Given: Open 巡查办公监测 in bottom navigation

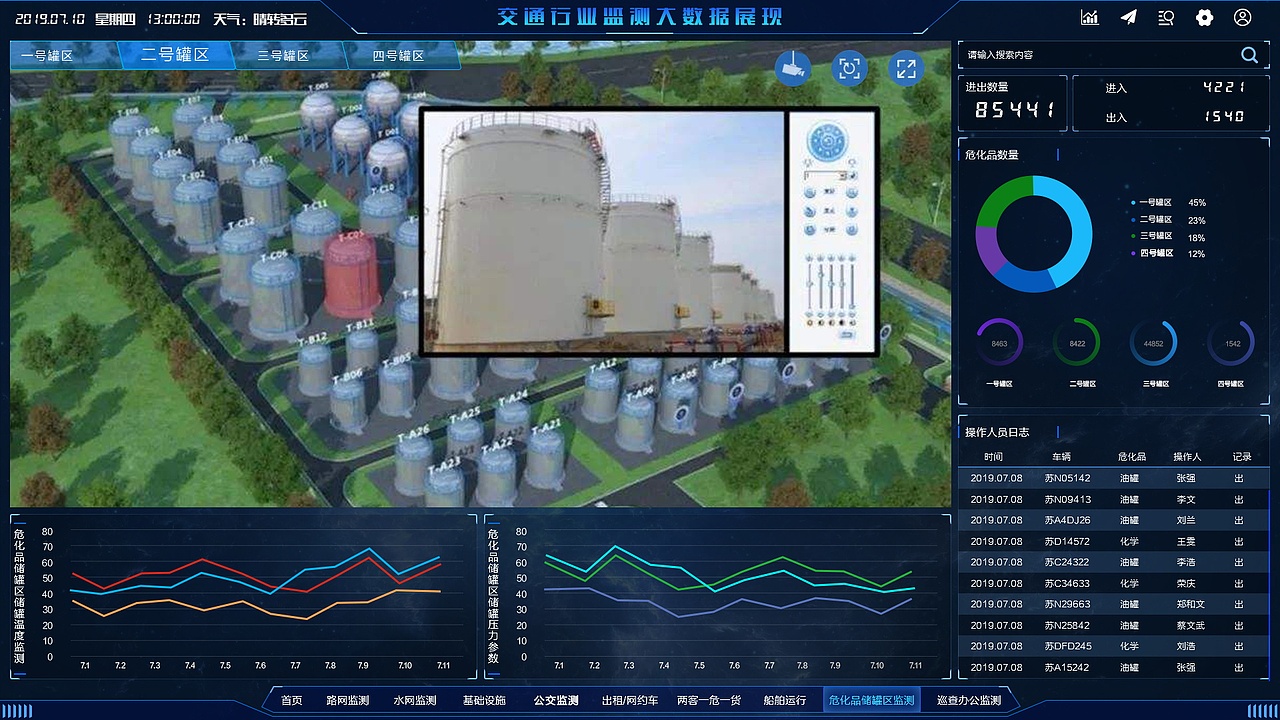Looking at the screenshot, I should [969, 700].
